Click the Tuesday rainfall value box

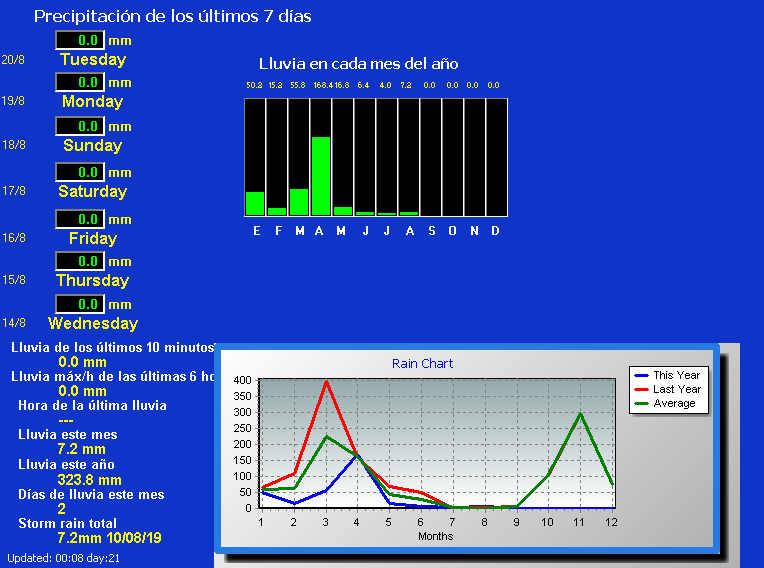(80, 40)
